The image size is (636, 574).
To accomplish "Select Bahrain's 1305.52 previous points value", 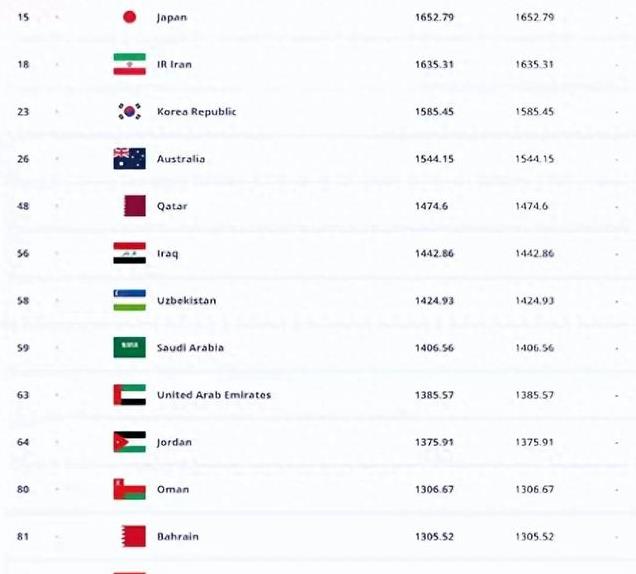I will coord(534,537).
